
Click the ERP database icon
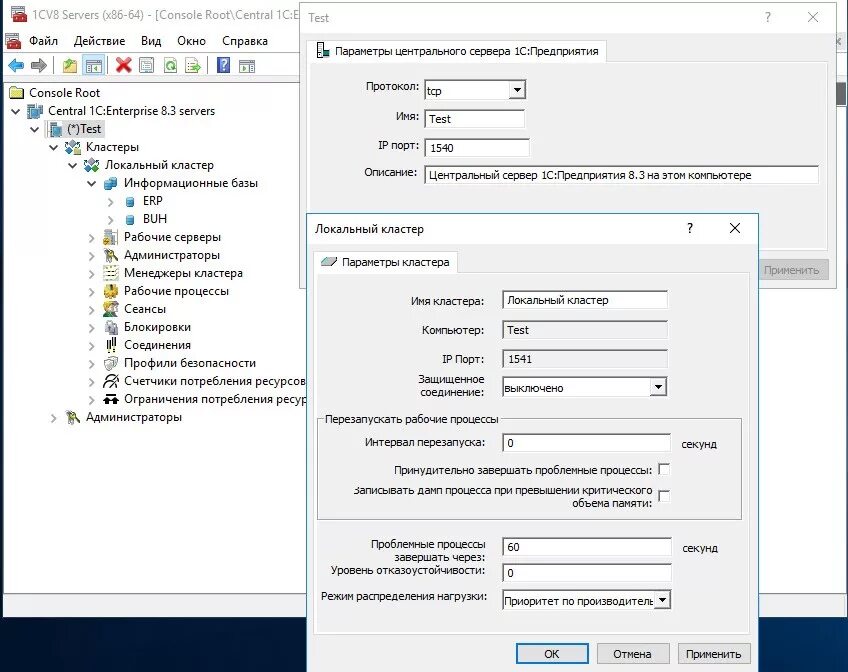pyautogui.click(x=130, y=202)
